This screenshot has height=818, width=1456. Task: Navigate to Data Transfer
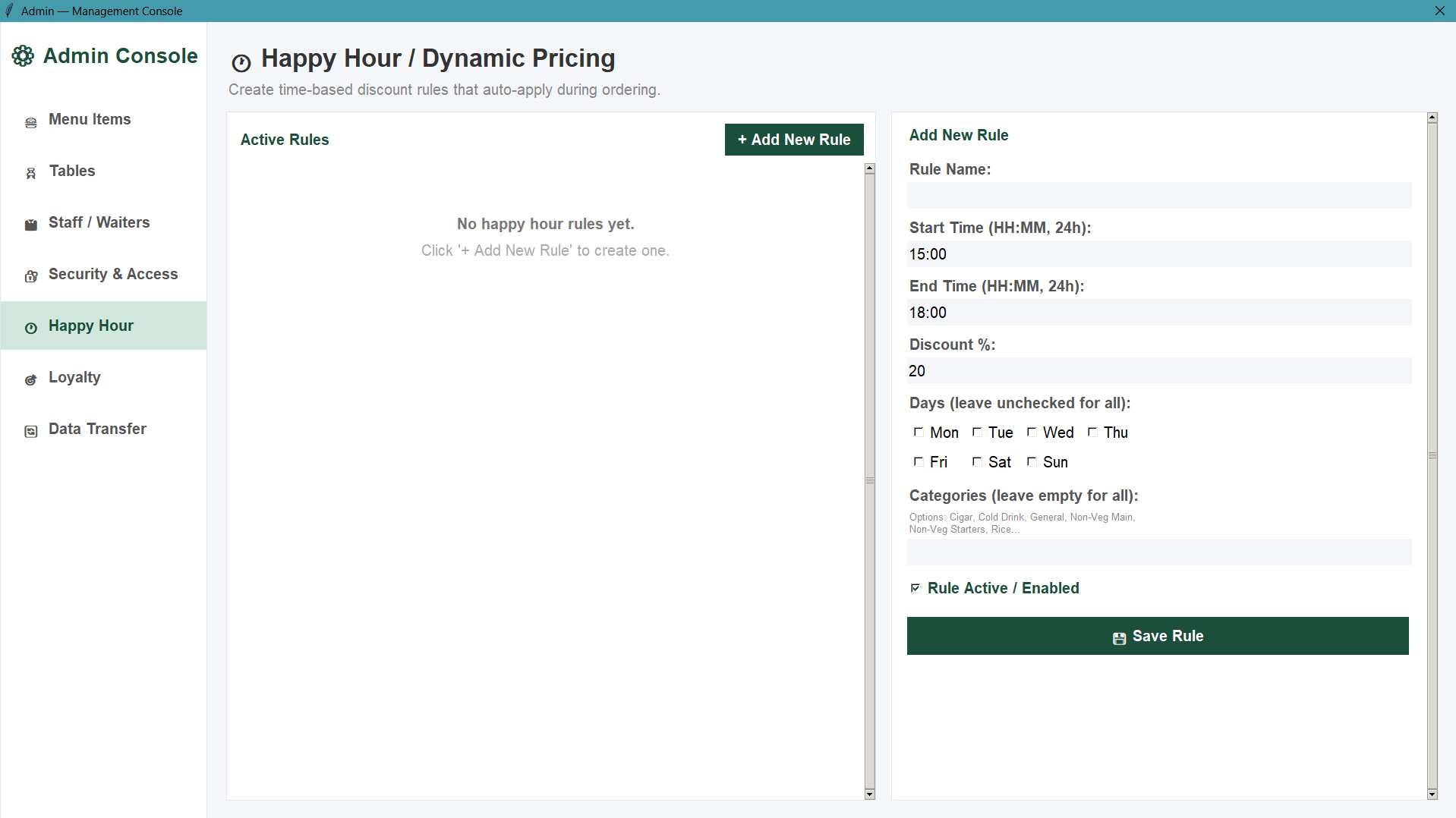point(104,429)
